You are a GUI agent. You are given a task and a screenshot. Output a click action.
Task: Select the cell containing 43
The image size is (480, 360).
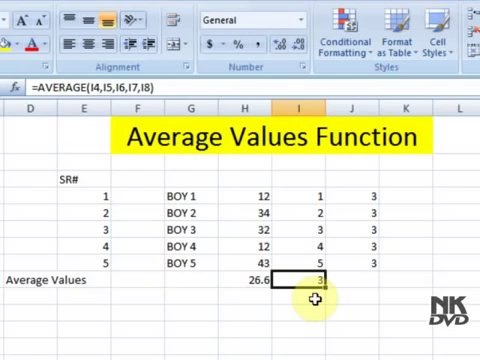pos(245,263)
